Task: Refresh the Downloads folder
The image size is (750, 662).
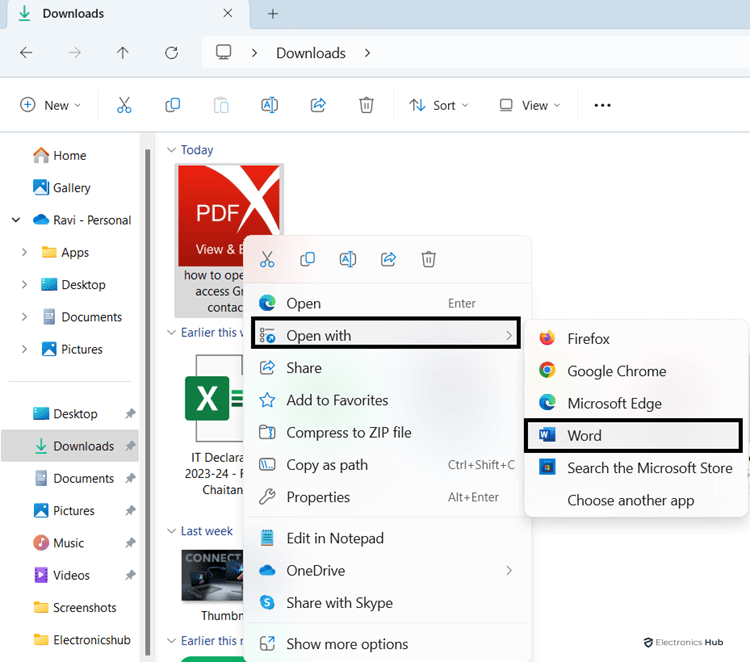Action: [x=171, y=53]
